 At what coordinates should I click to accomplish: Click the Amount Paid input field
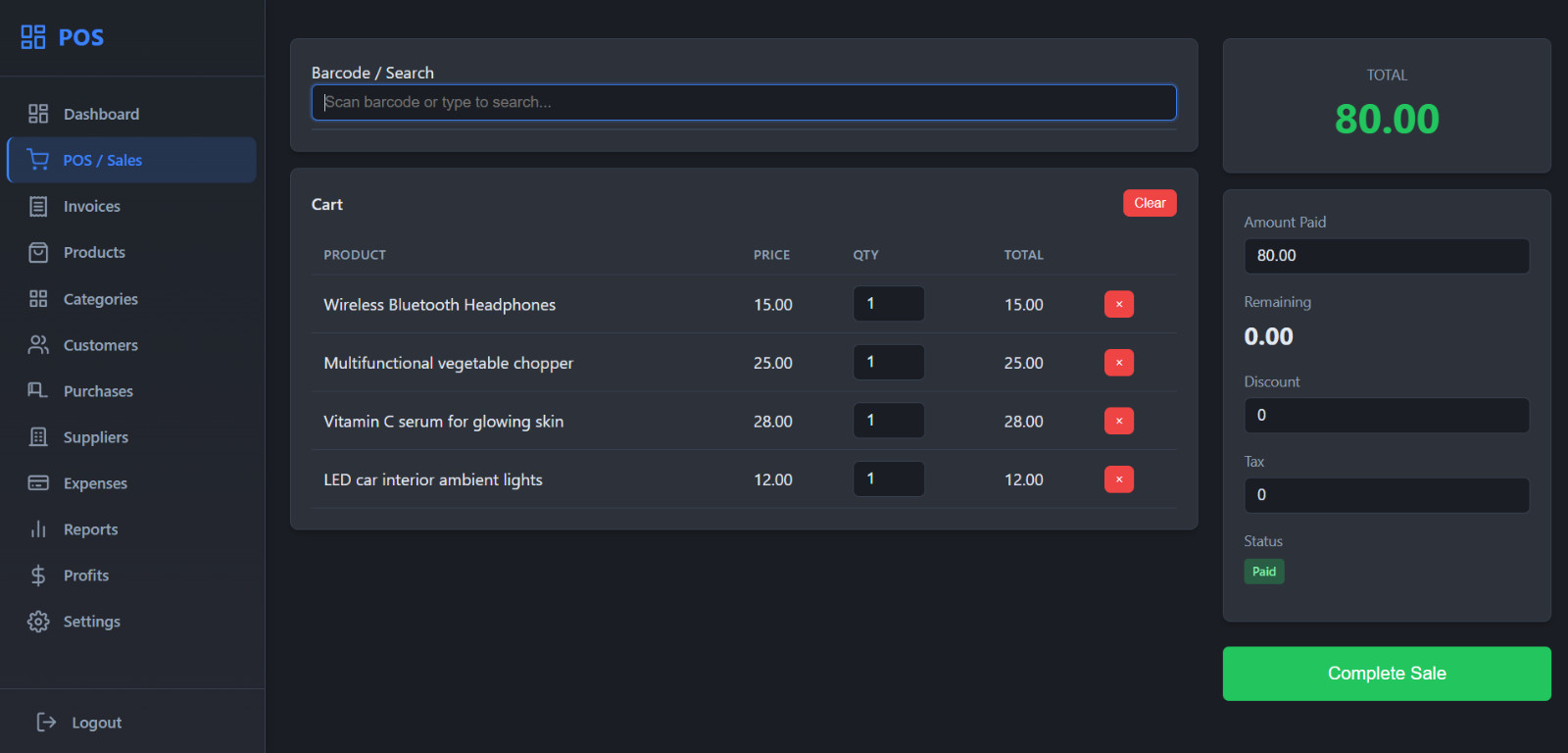click(1387, 256)
